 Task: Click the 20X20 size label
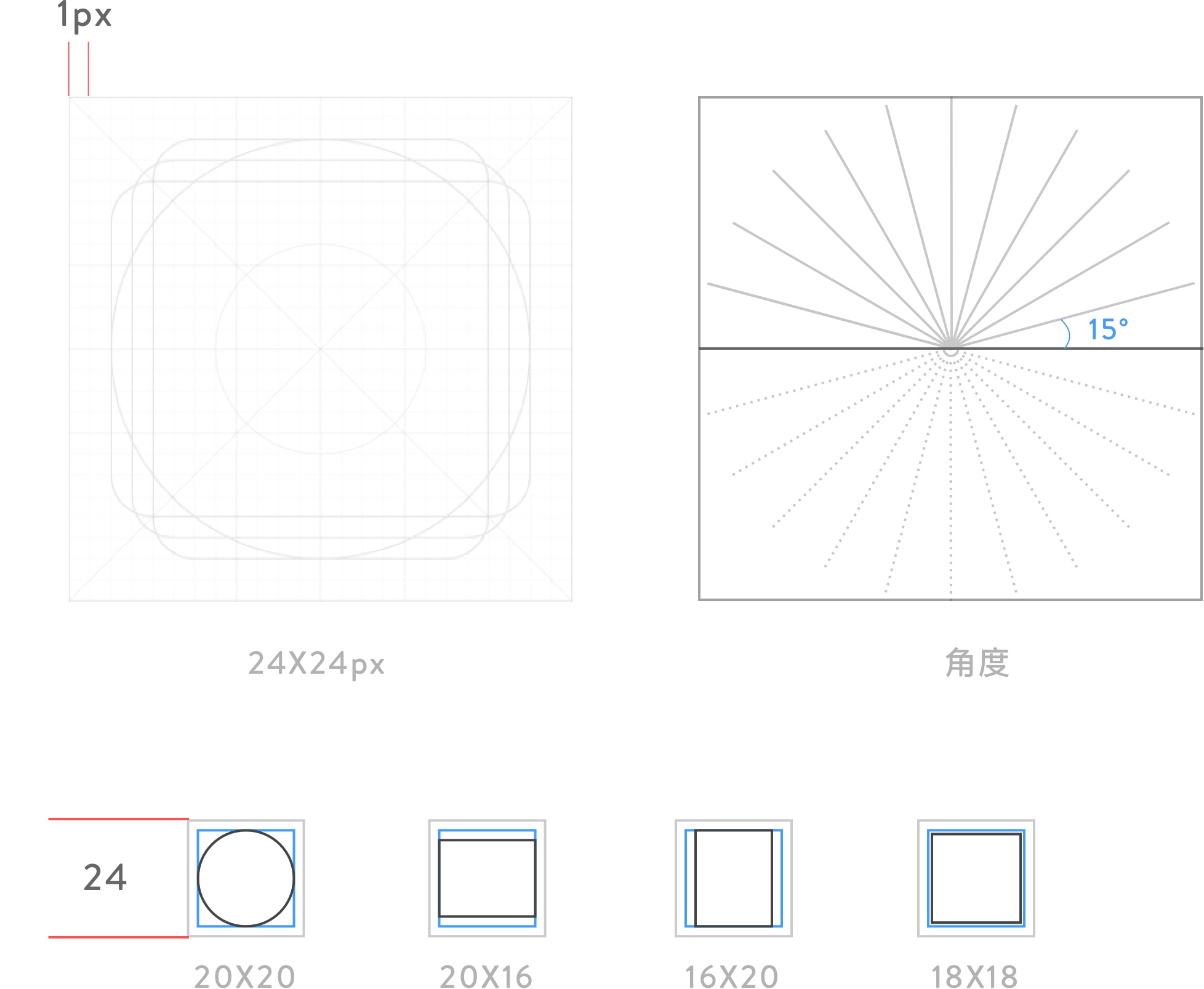tap(245, 977)
